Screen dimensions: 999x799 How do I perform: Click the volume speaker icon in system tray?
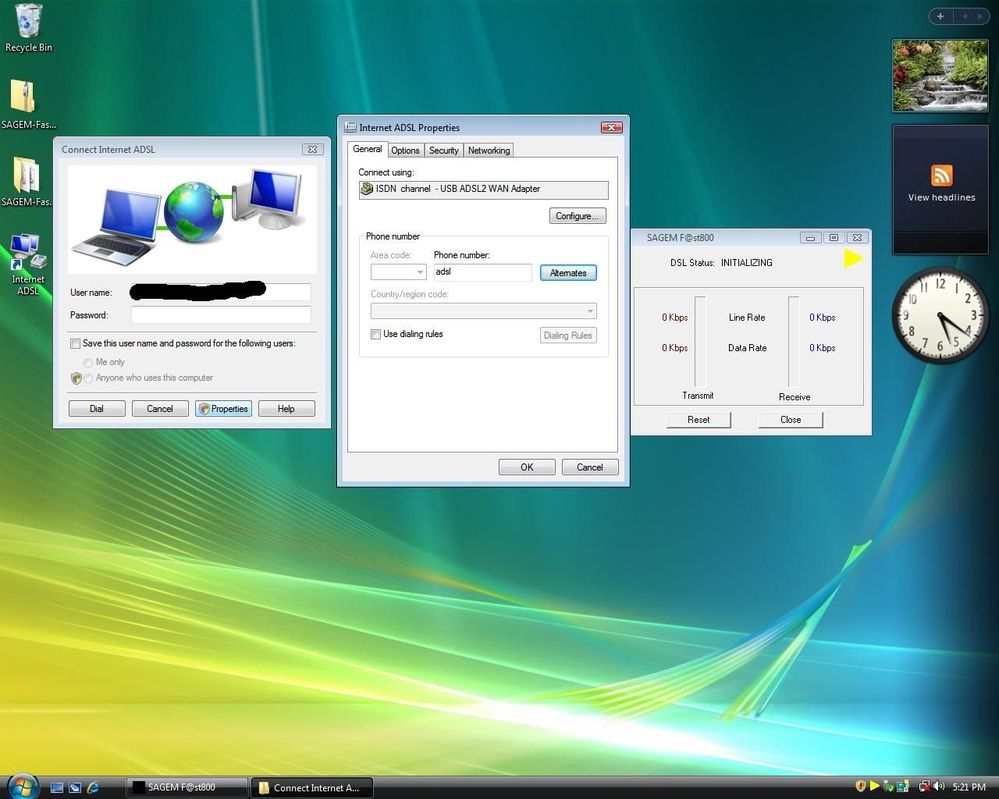941,787
